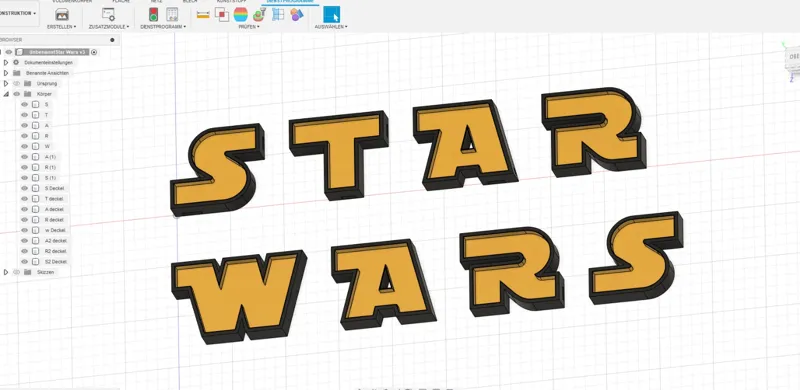Switch to the VOLUMENKÖRPER tab

pos(72,2)
